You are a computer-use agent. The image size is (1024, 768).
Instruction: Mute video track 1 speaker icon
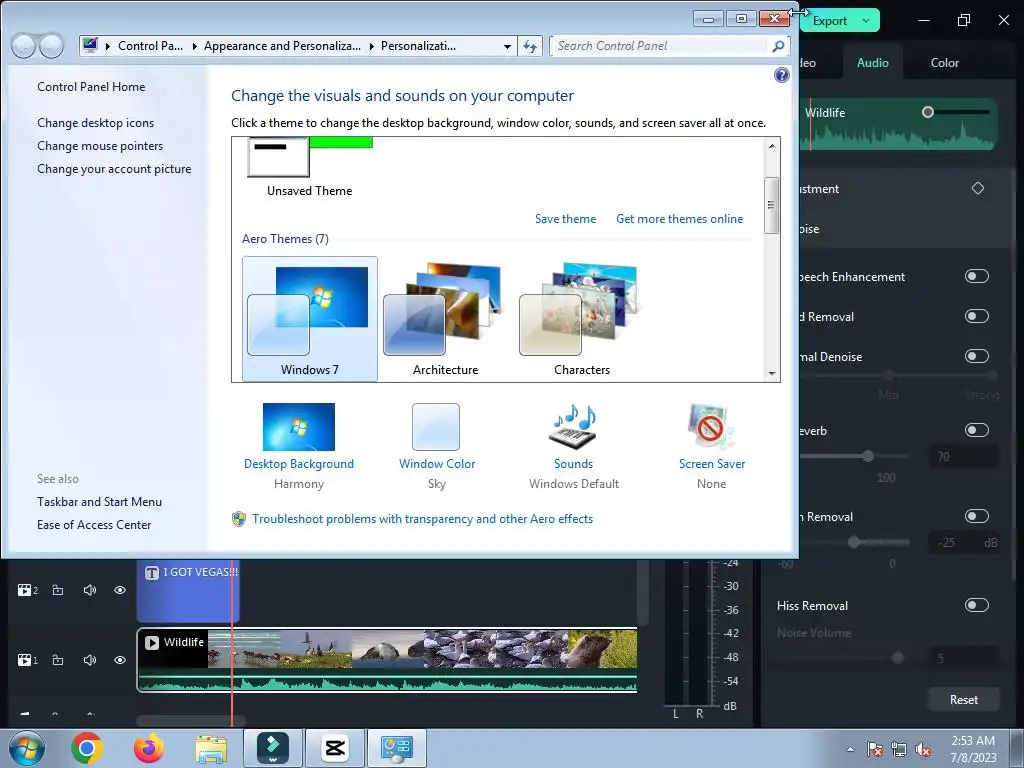coord(89,660)
